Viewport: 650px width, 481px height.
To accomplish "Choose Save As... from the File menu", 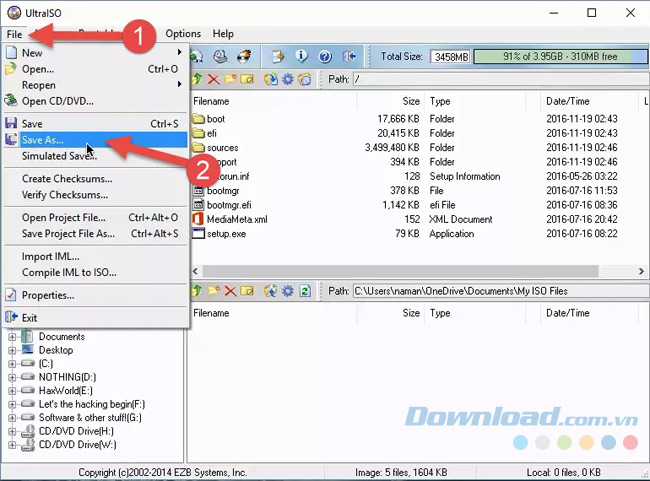I will (42, 141).
